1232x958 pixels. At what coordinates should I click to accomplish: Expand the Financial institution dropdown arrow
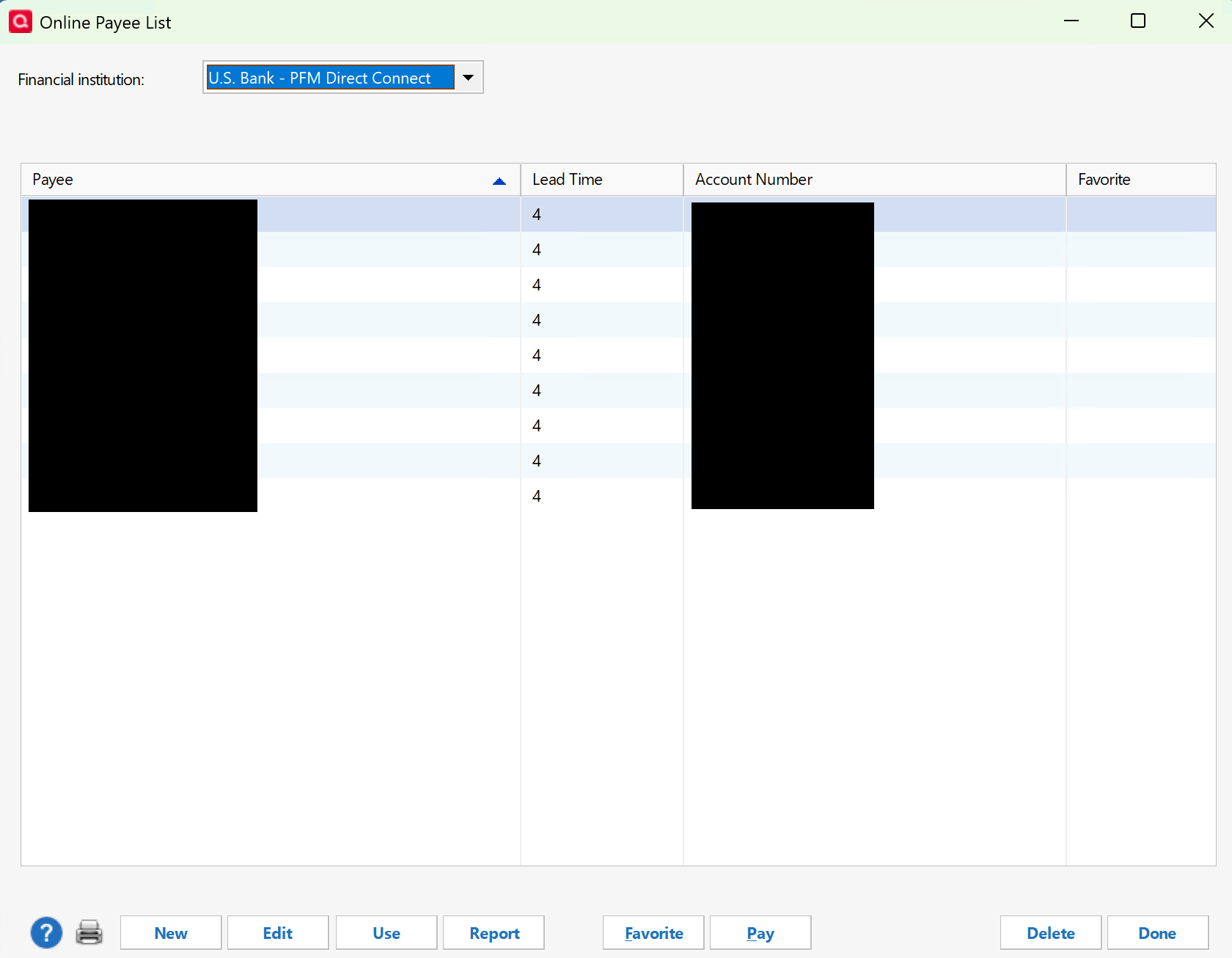[468, 77]
